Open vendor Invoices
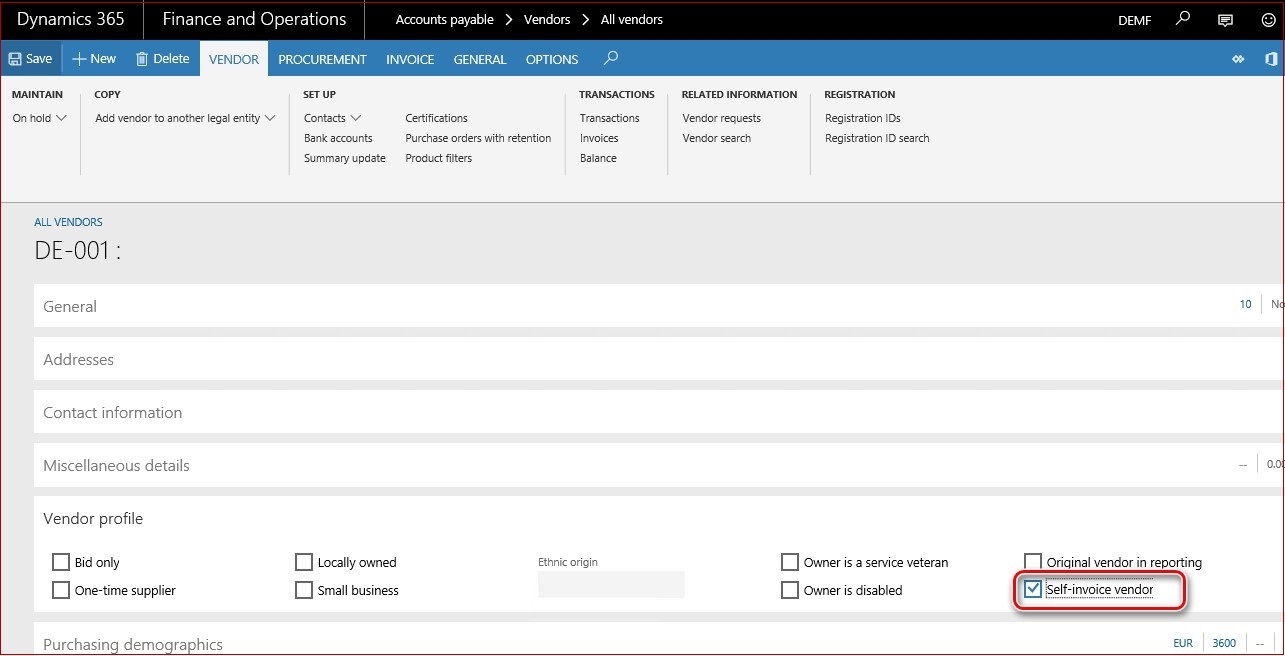The height and width of the screenshot is (656, 1285). (599, 138)
